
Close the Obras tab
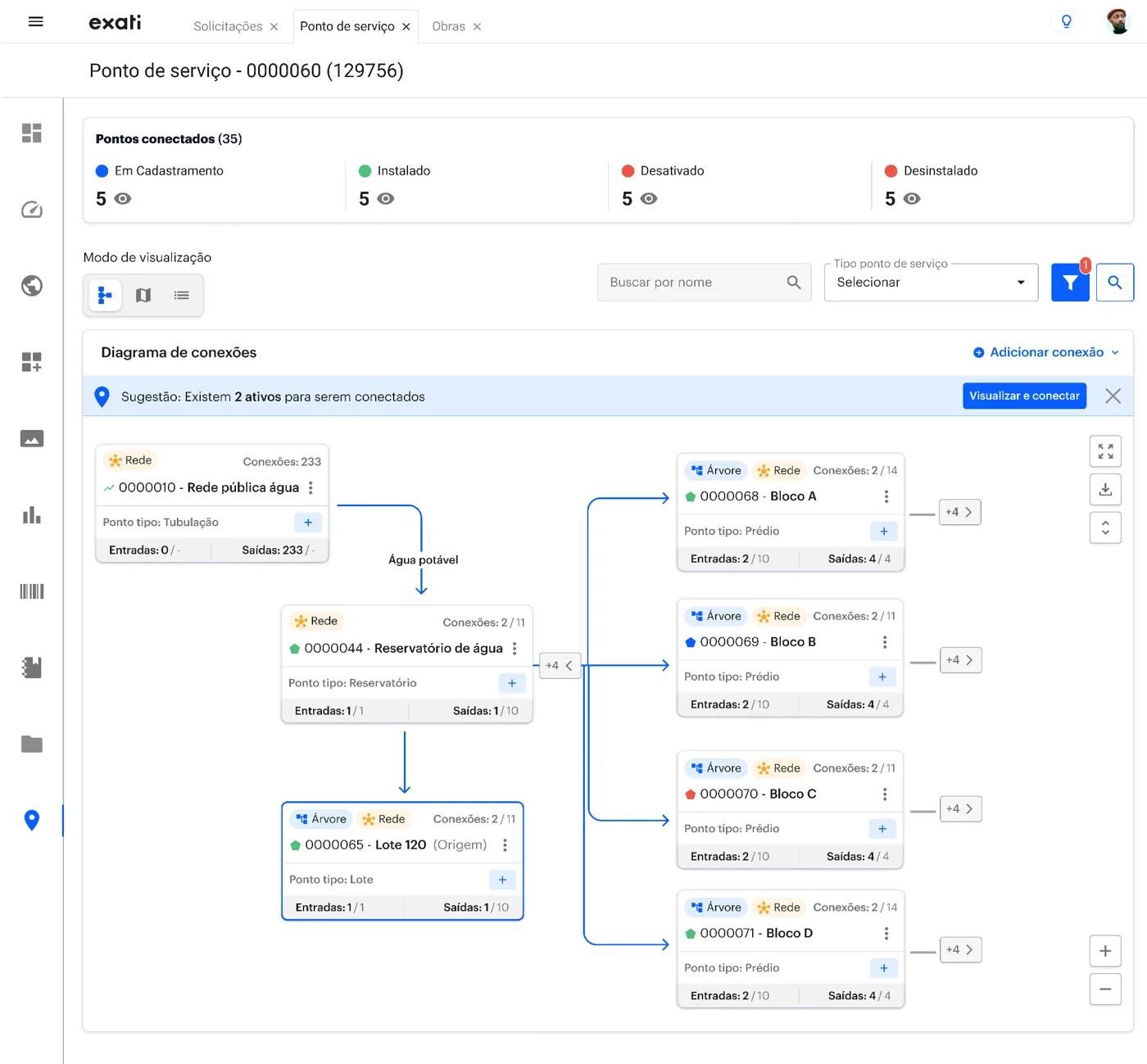[x=477, y=27]
